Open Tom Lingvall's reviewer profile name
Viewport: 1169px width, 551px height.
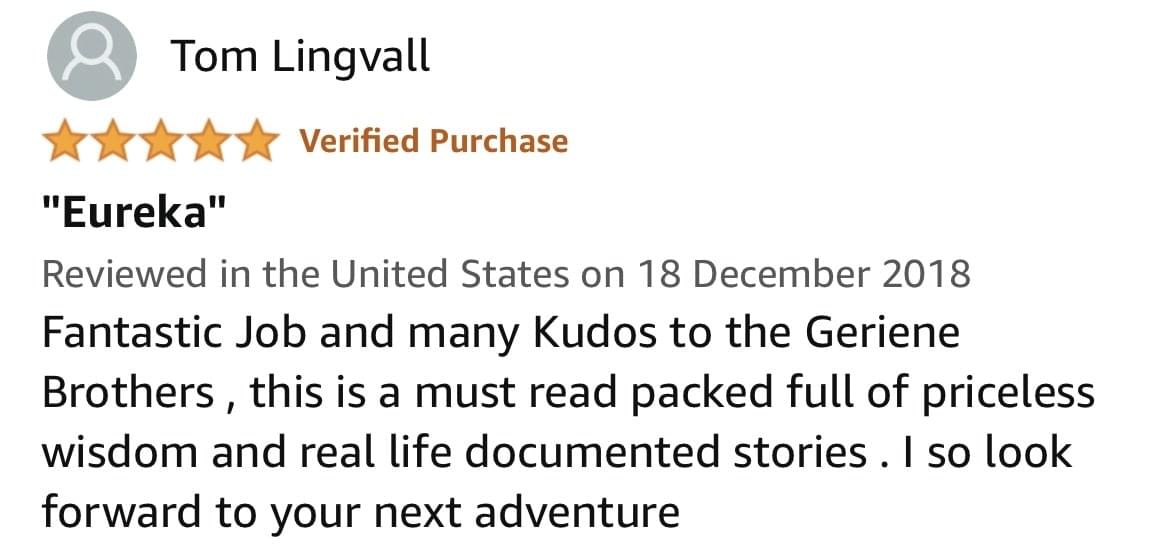301,57
